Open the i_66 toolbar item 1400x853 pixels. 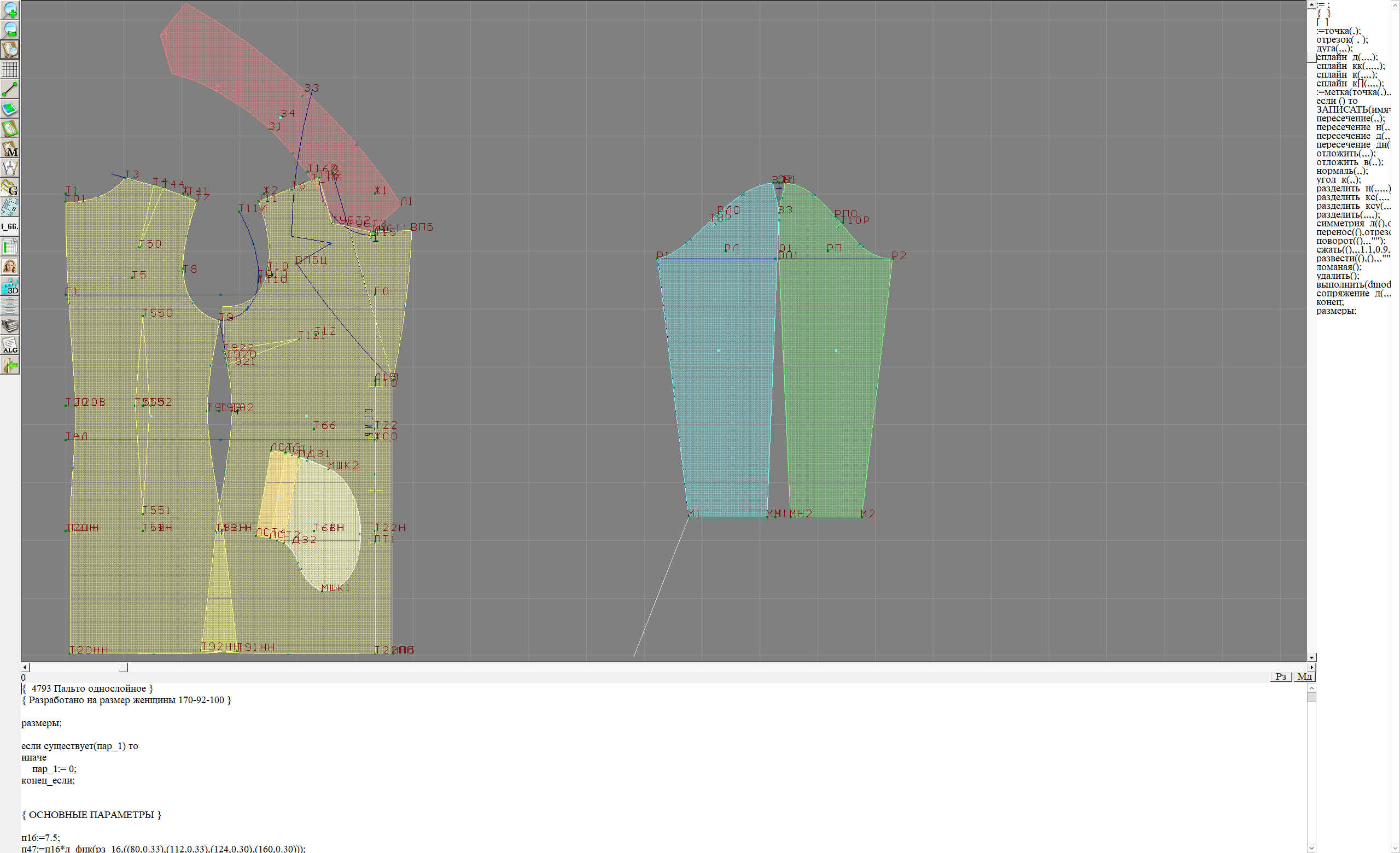(x=10, y=226)
